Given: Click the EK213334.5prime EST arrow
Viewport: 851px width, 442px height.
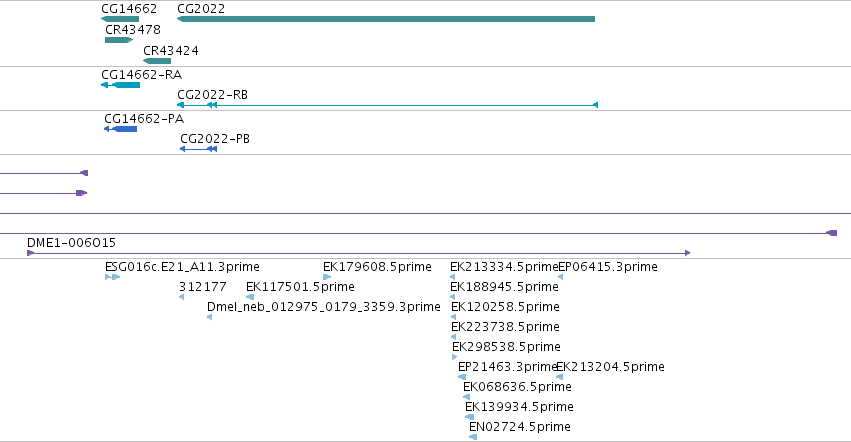Looking at the screenshot, I should [453, 277].
